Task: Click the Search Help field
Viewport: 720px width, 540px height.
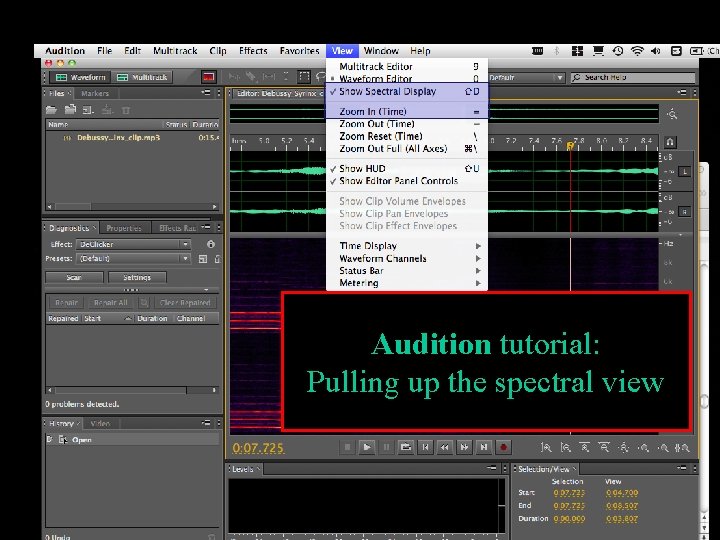Action: point(633,78)
